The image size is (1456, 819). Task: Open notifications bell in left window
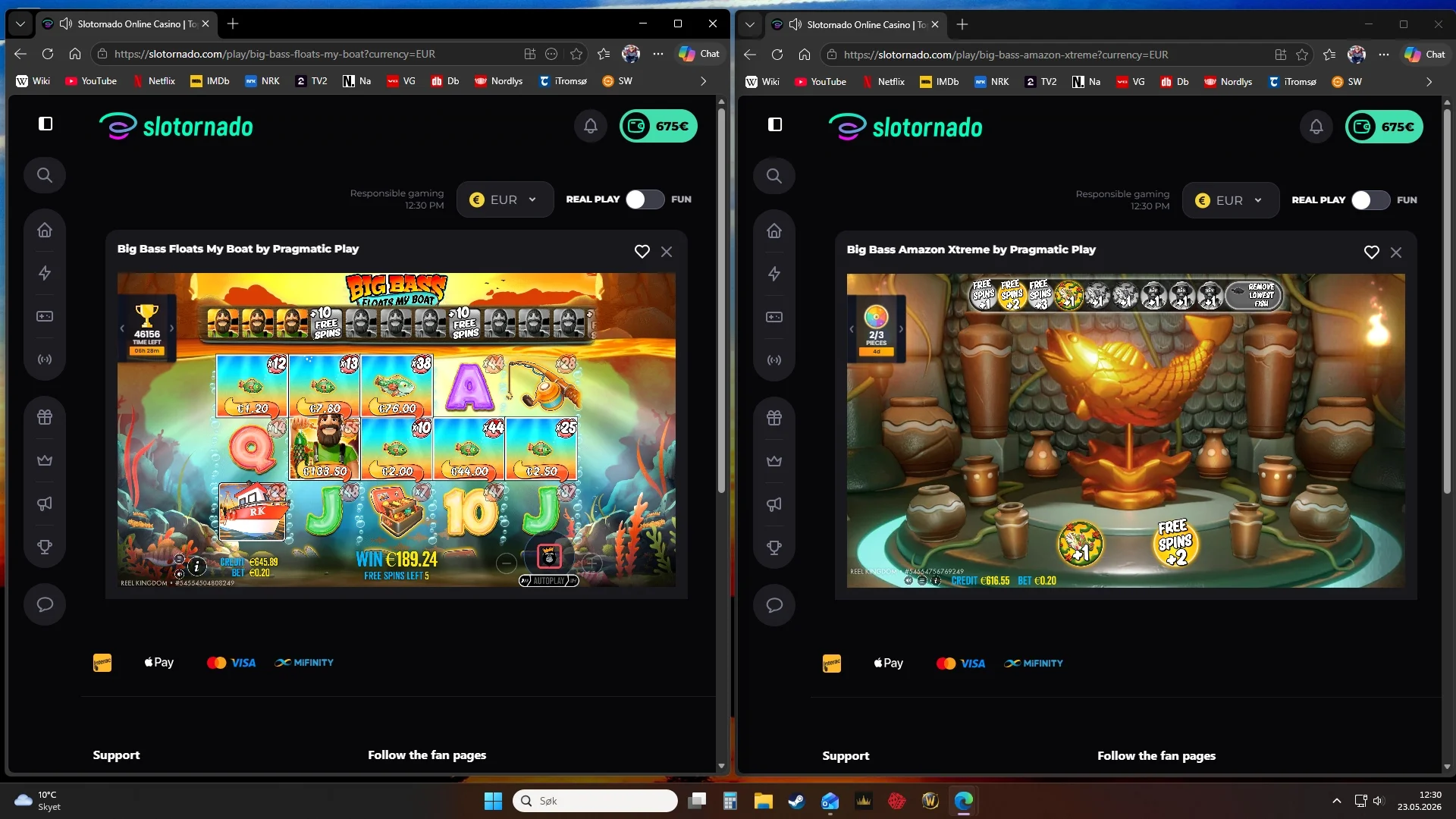point(591,126)
